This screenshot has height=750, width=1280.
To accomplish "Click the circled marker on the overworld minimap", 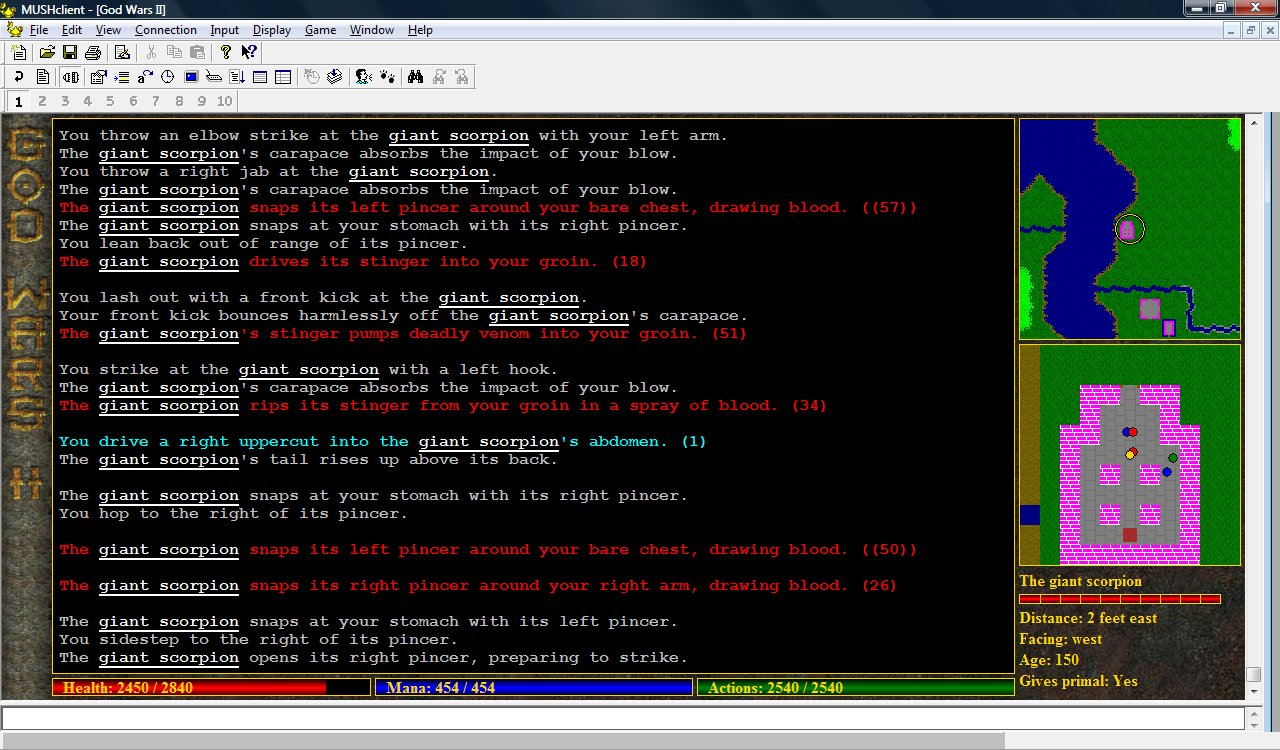I will coord(1129,230).
